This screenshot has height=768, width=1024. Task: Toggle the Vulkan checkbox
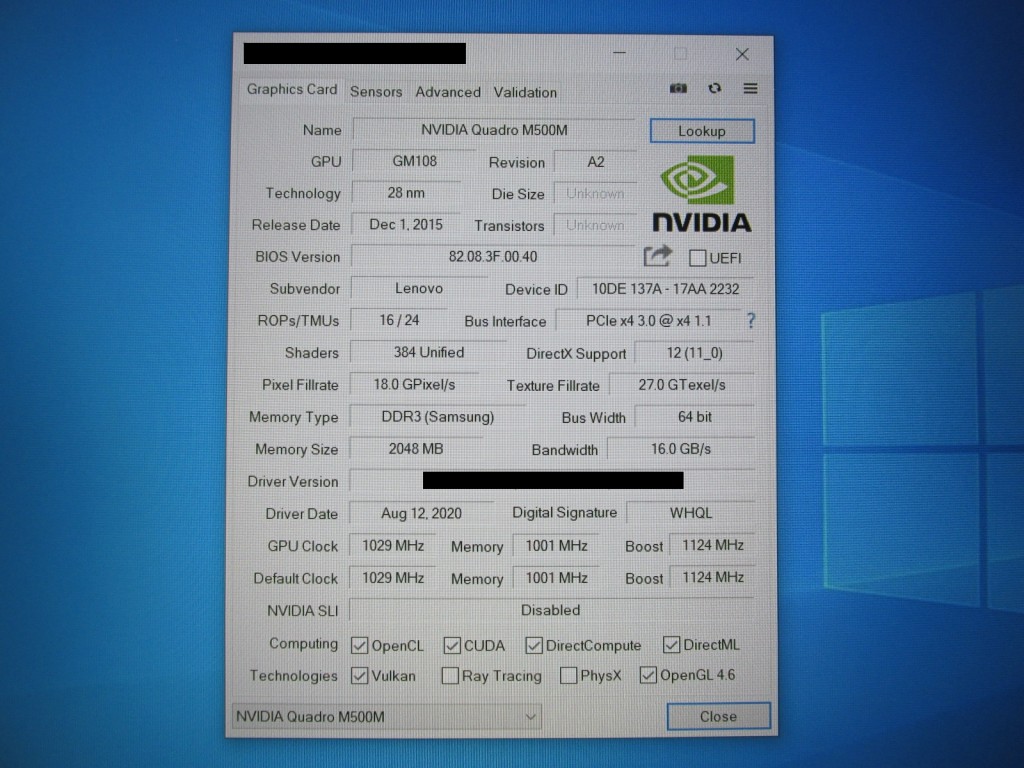(x=359, y=675)
